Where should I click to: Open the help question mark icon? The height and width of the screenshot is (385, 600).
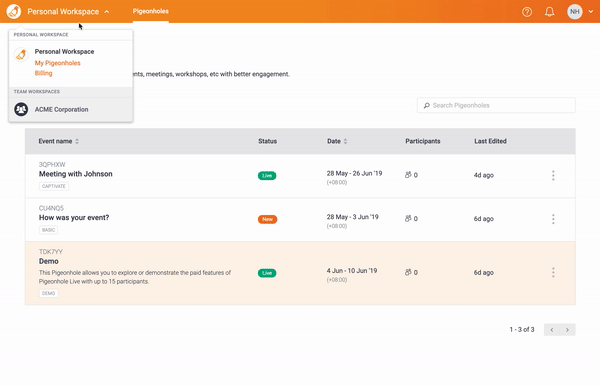527,12
